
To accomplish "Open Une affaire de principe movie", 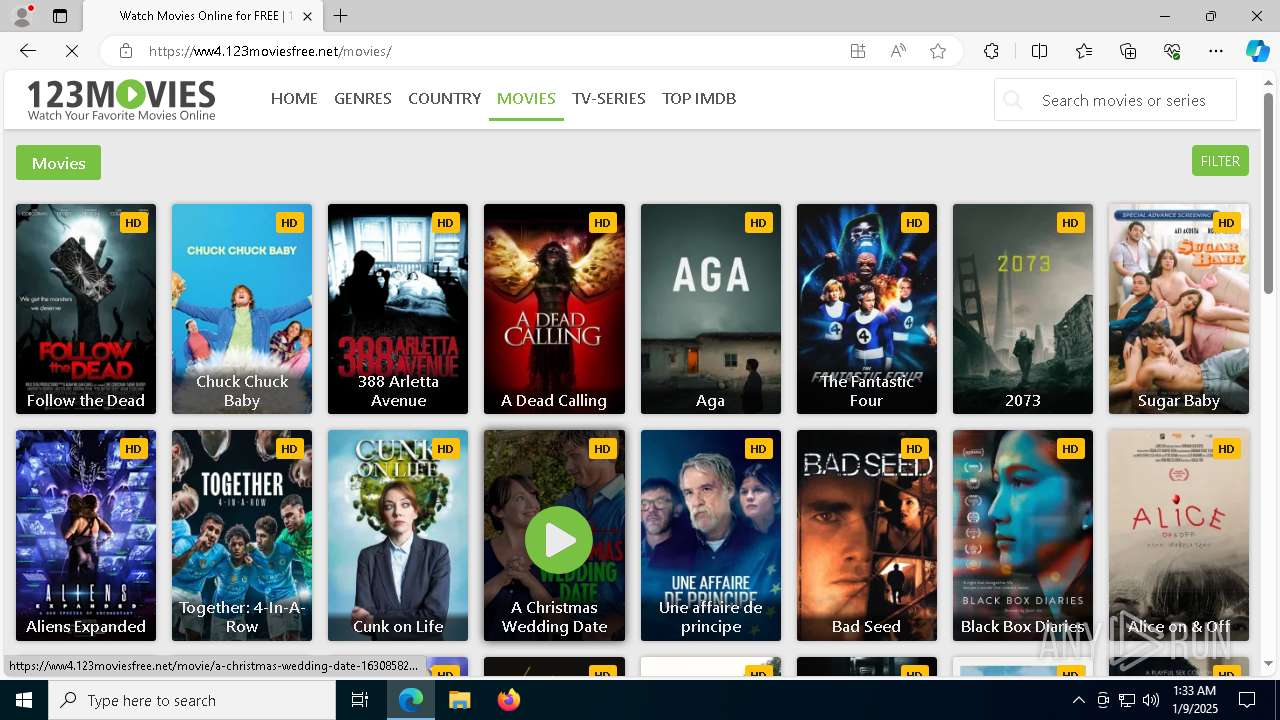I will (711, 535).
